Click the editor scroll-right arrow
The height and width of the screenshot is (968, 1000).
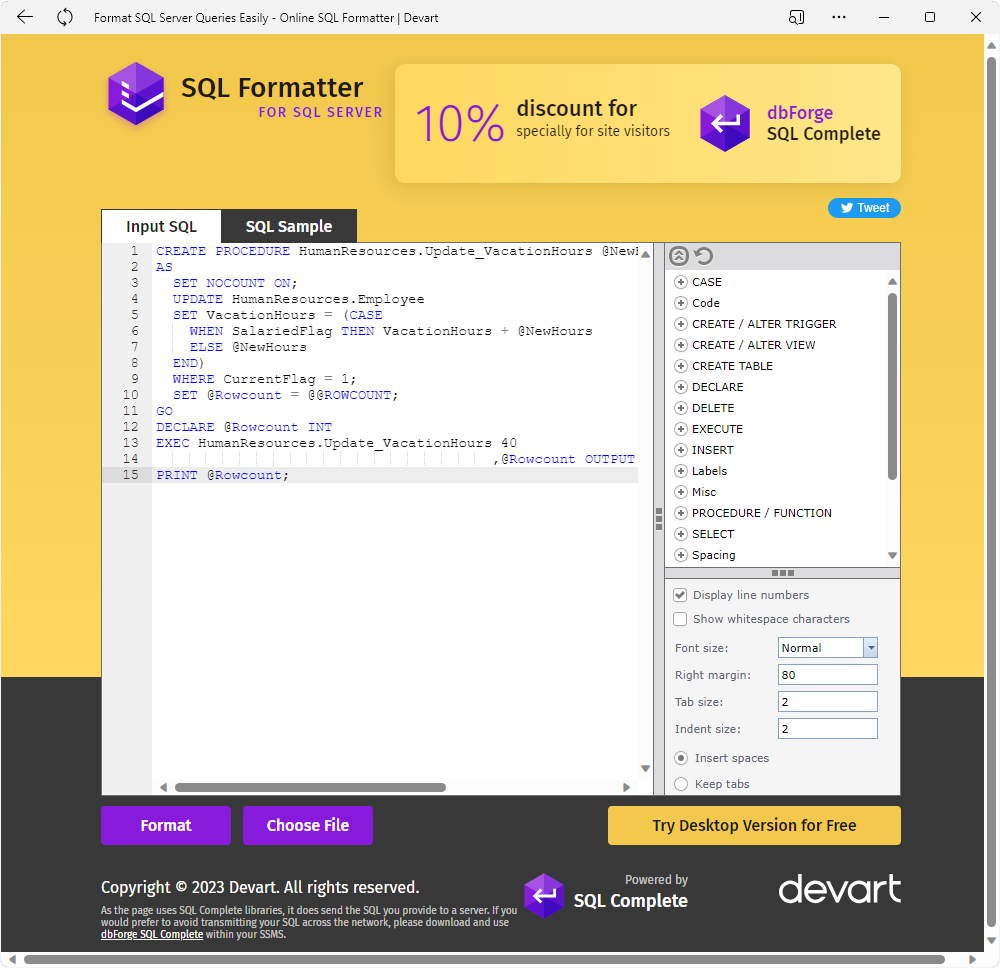(626, 788)
